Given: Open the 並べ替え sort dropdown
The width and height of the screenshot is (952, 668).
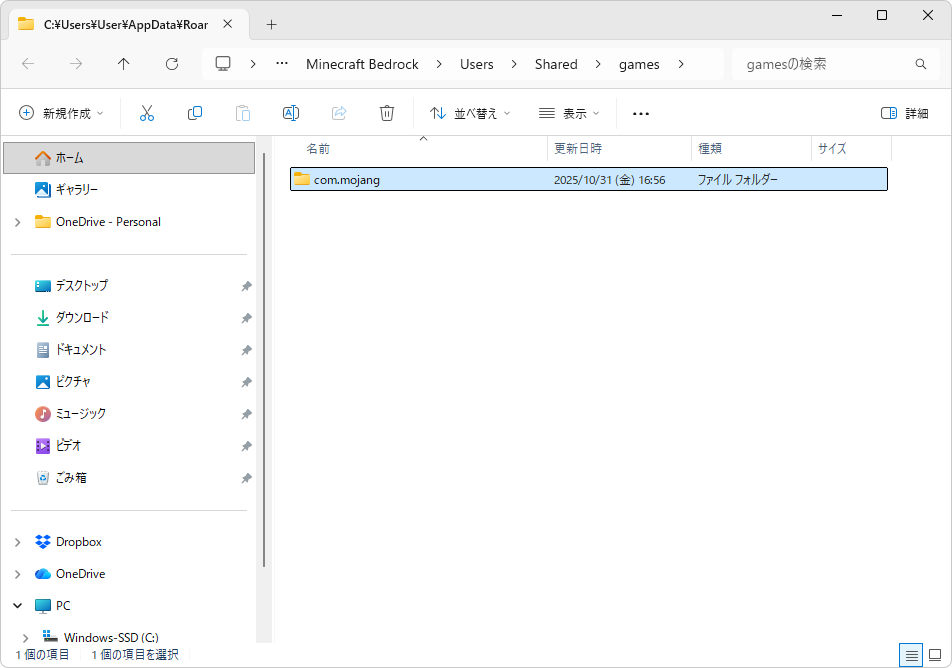Looking at the screenshot, I should tap(470, 114).
